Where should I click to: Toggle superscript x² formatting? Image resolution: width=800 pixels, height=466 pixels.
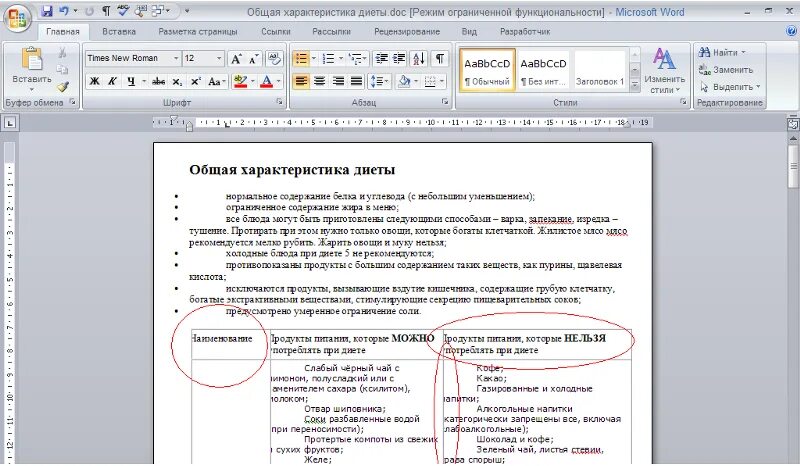point(195,81)
